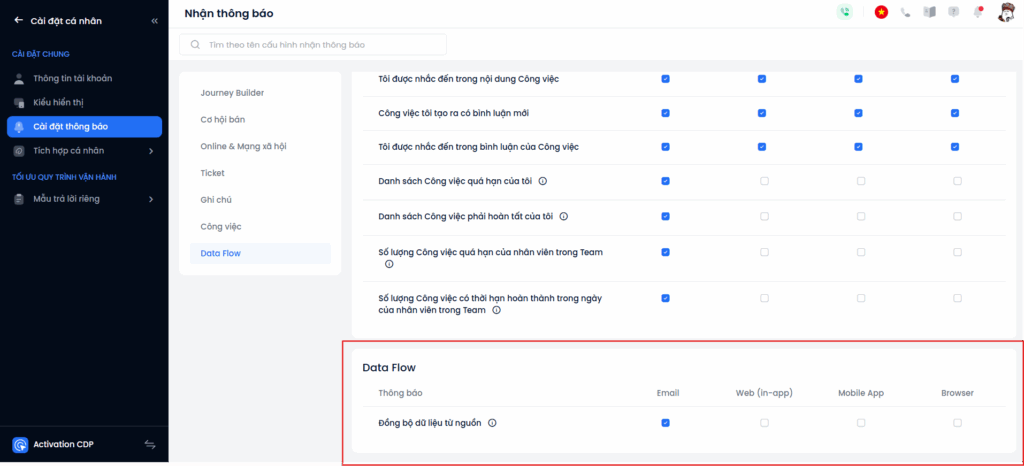Open the notification bell icon
Viewport: 1024px width, 466px height.
click(978, 12)
